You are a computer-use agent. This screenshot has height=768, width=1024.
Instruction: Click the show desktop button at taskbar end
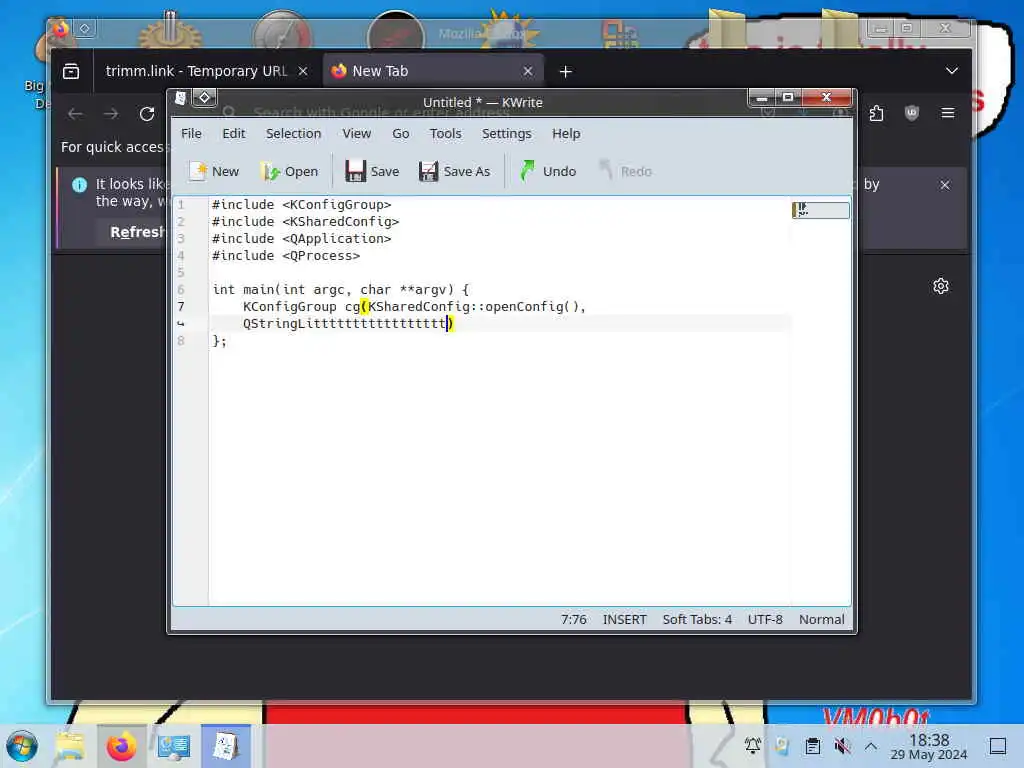(x=998, y=745)
